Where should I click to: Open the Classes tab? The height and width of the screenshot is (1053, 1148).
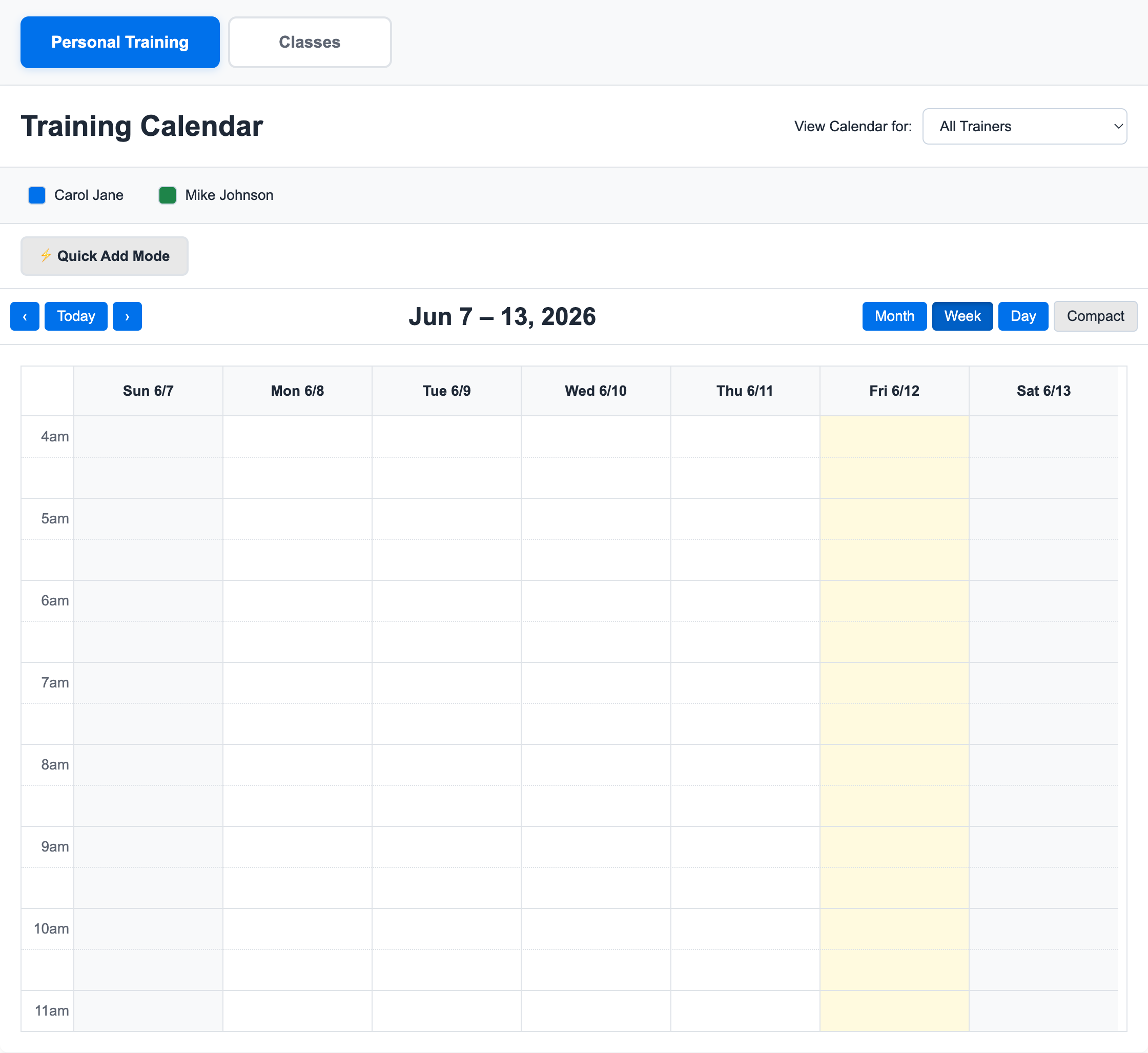click(310, 42)
